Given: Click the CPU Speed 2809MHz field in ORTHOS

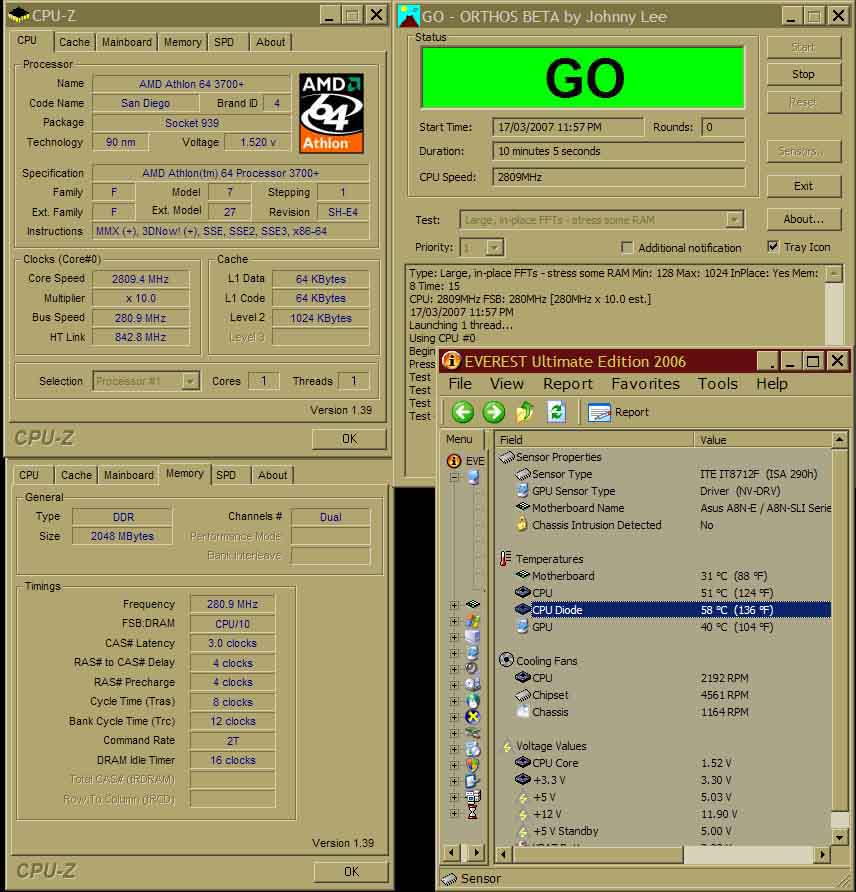Looking at the screenshot, I should [618, 177].
